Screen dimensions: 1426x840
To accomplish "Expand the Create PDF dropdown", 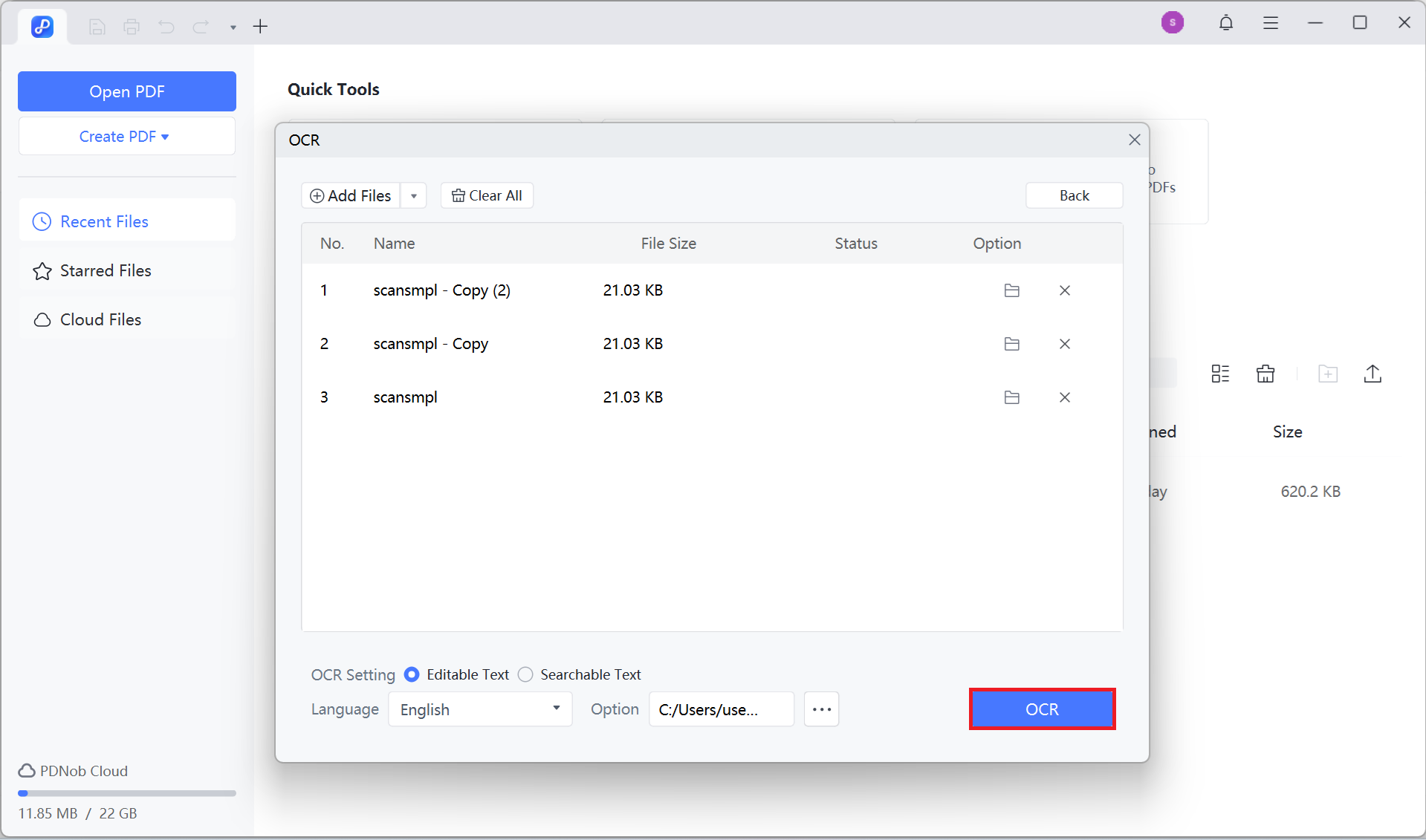I will 126,137.
